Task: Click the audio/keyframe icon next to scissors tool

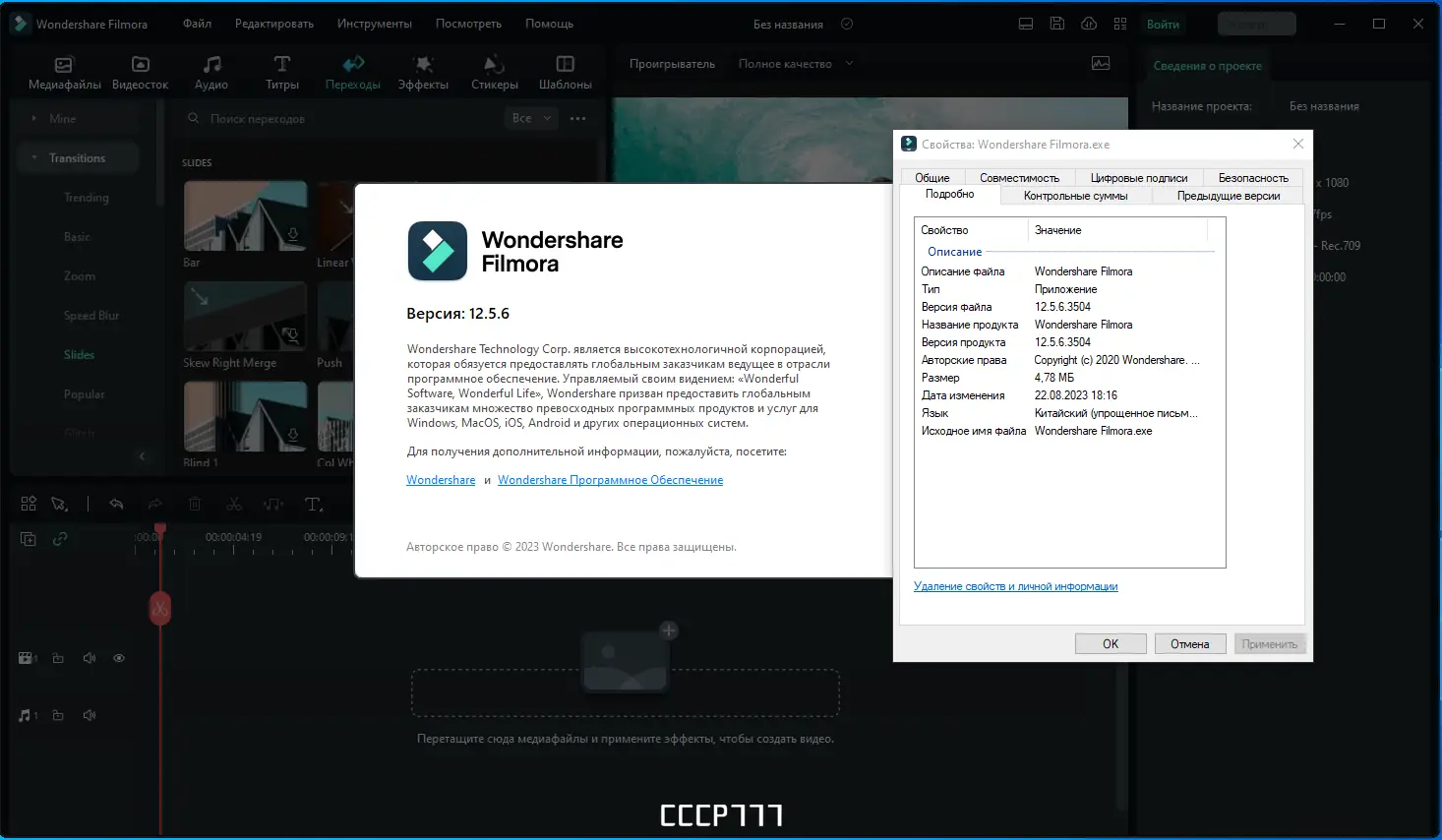Action: tap(272, 505)
